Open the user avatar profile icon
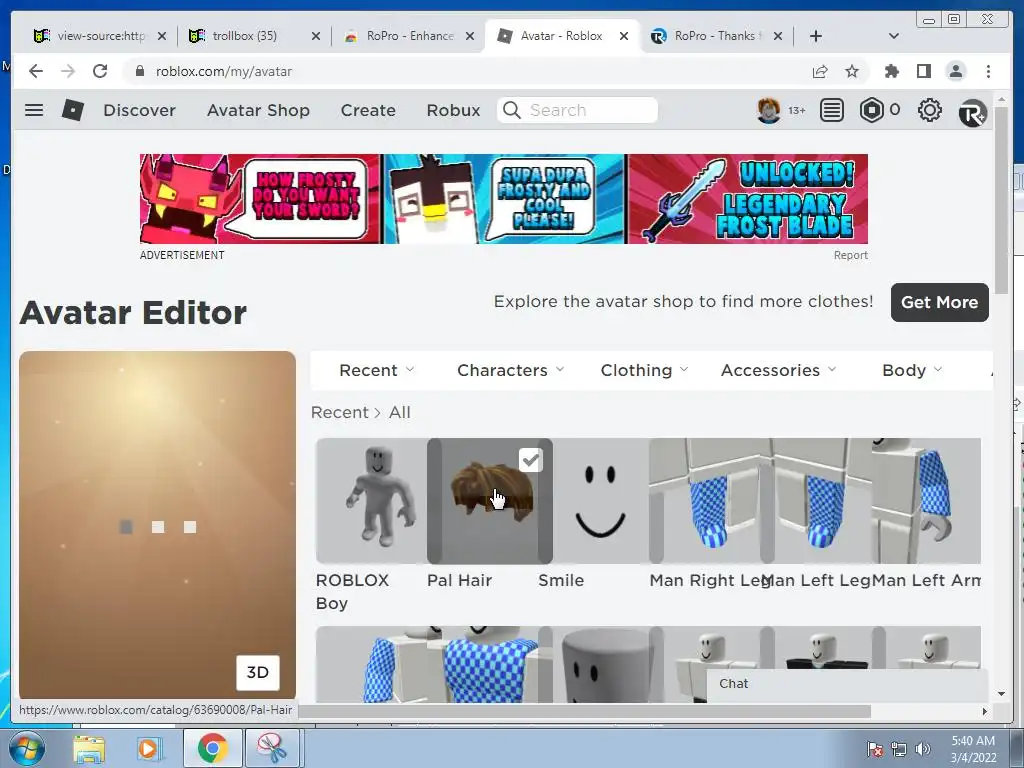1024x768 pixels. point(769,110)
